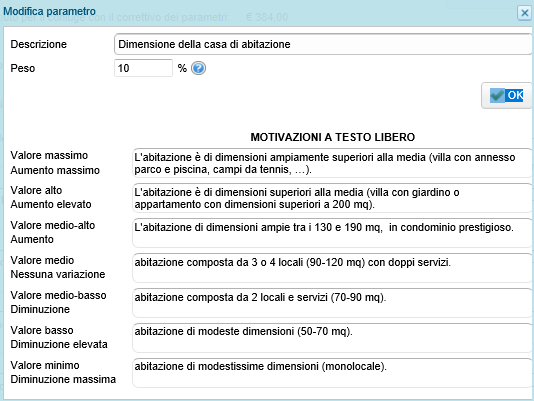
Task: Edit the Valore massimo motivation text box
Action: pyautogui.click(x=332, y=163)
